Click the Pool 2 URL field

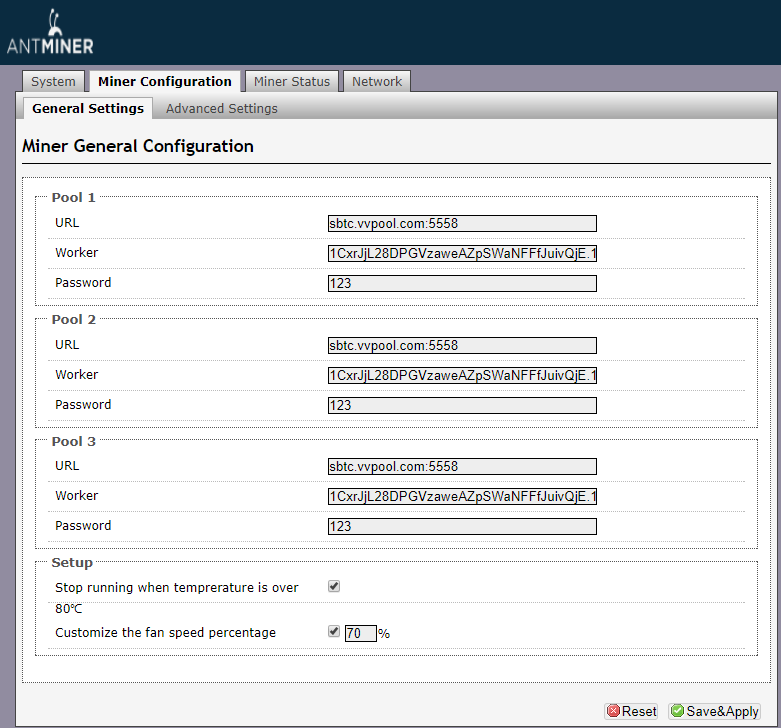click(462, 346)
